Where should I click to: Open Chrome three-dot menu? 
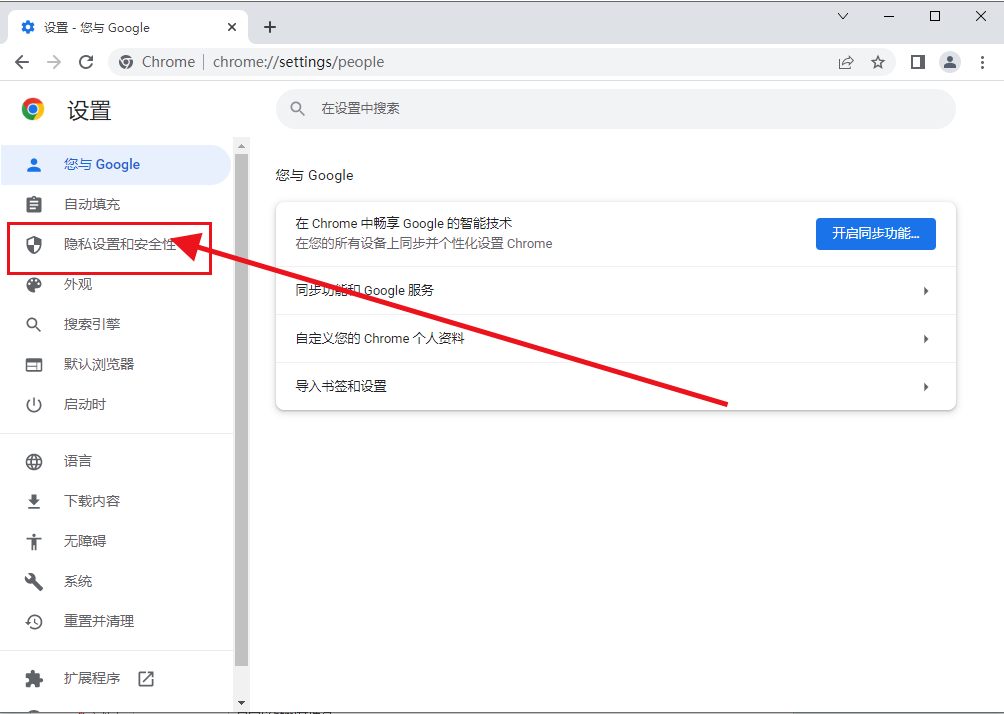(x=982, y=62)
